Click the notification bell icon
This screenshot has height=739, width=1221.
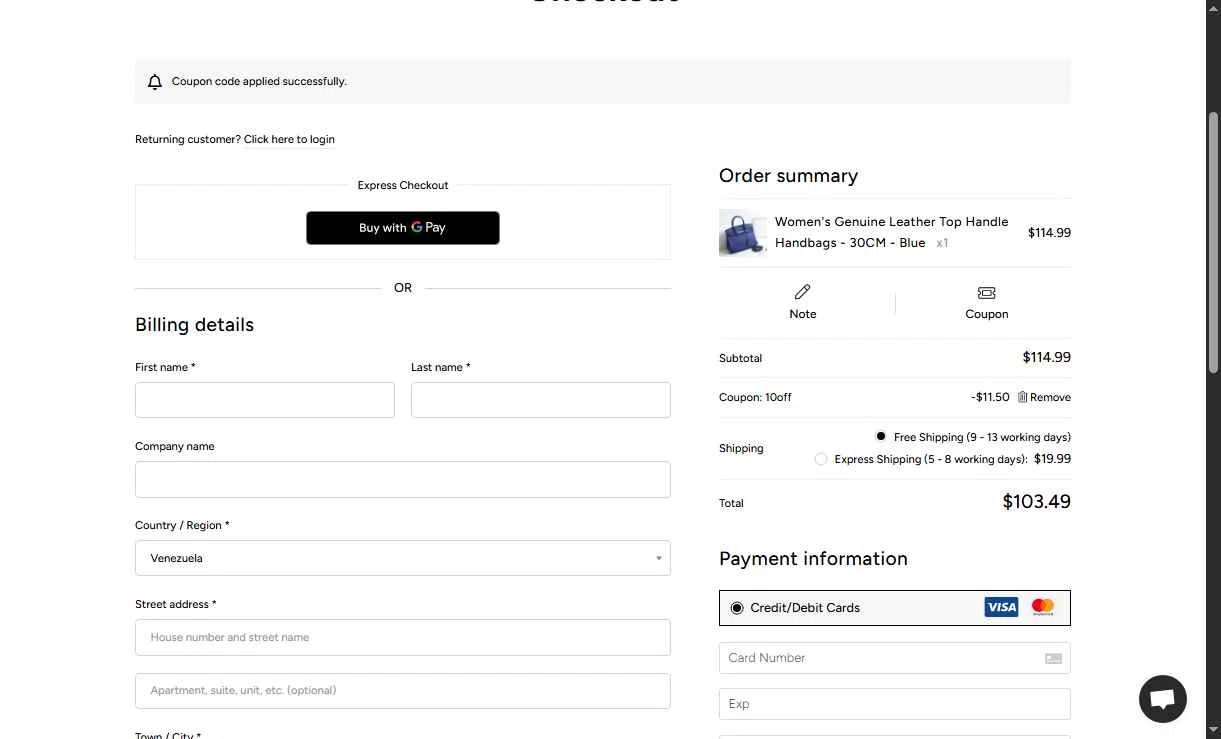(x=154, y=82)
